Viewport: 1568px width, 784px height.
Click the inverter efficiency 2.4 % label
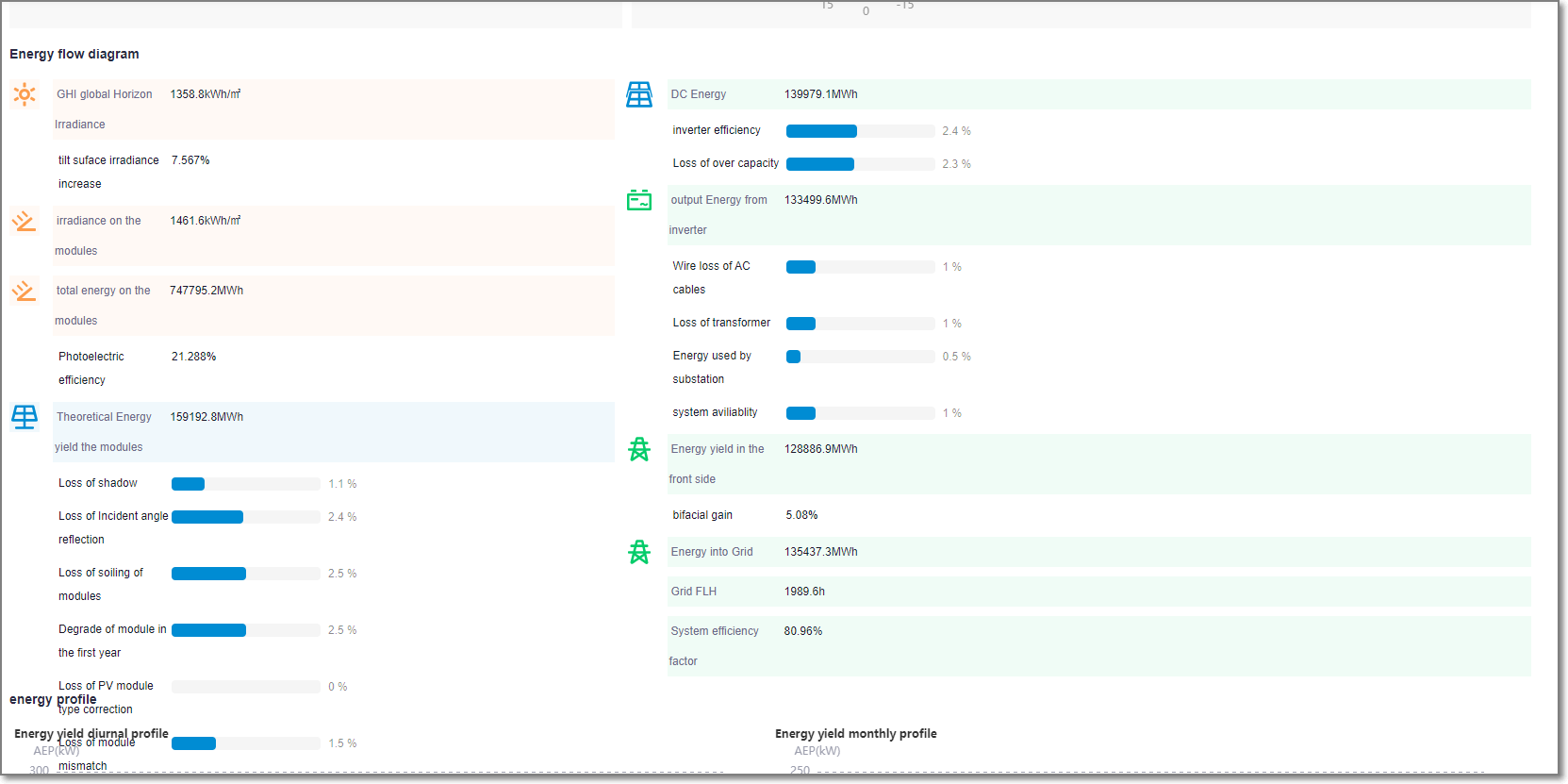point(957,131)
